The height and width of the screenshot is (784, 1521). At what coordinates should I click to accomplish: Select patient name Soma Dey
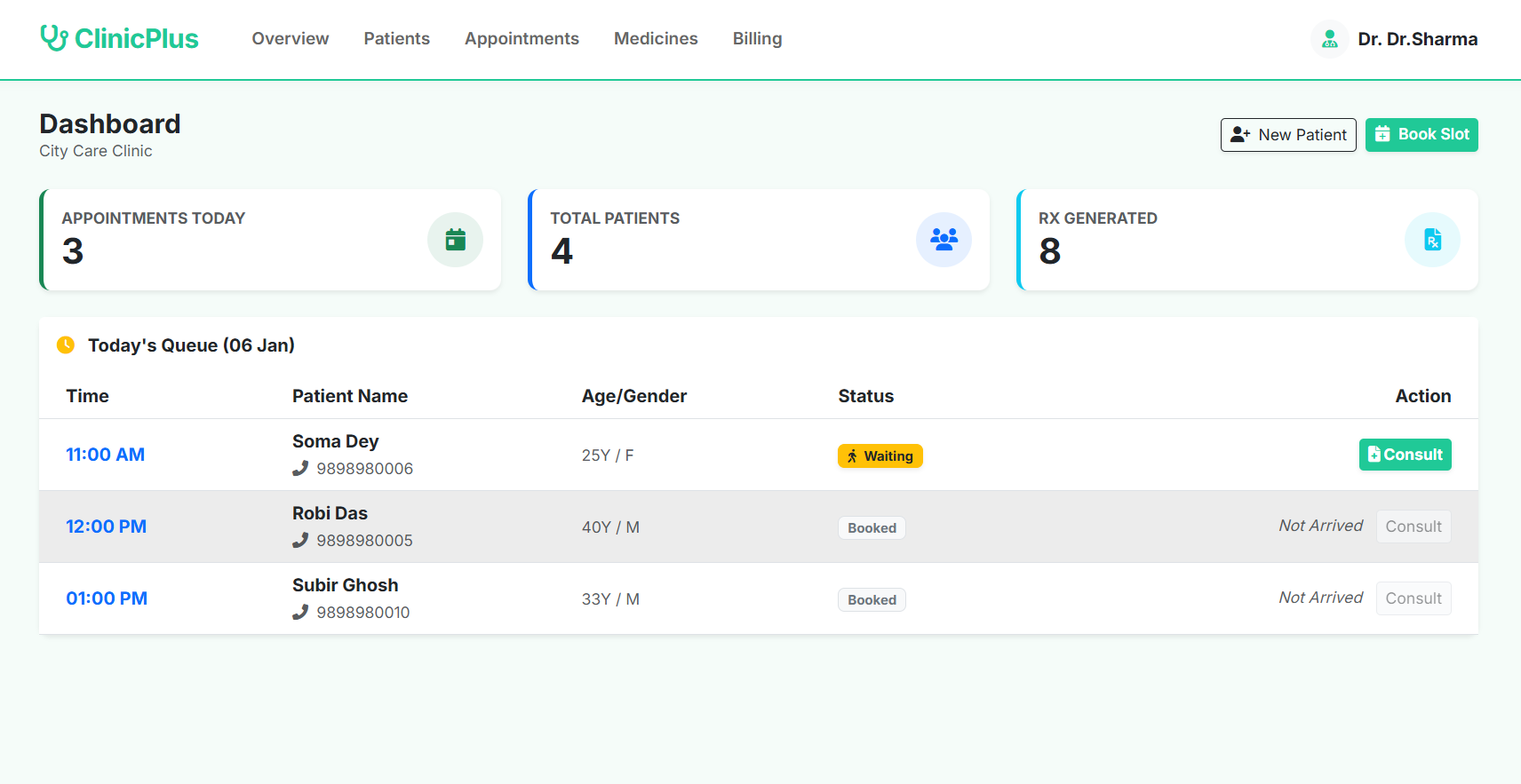click(336, 441)
